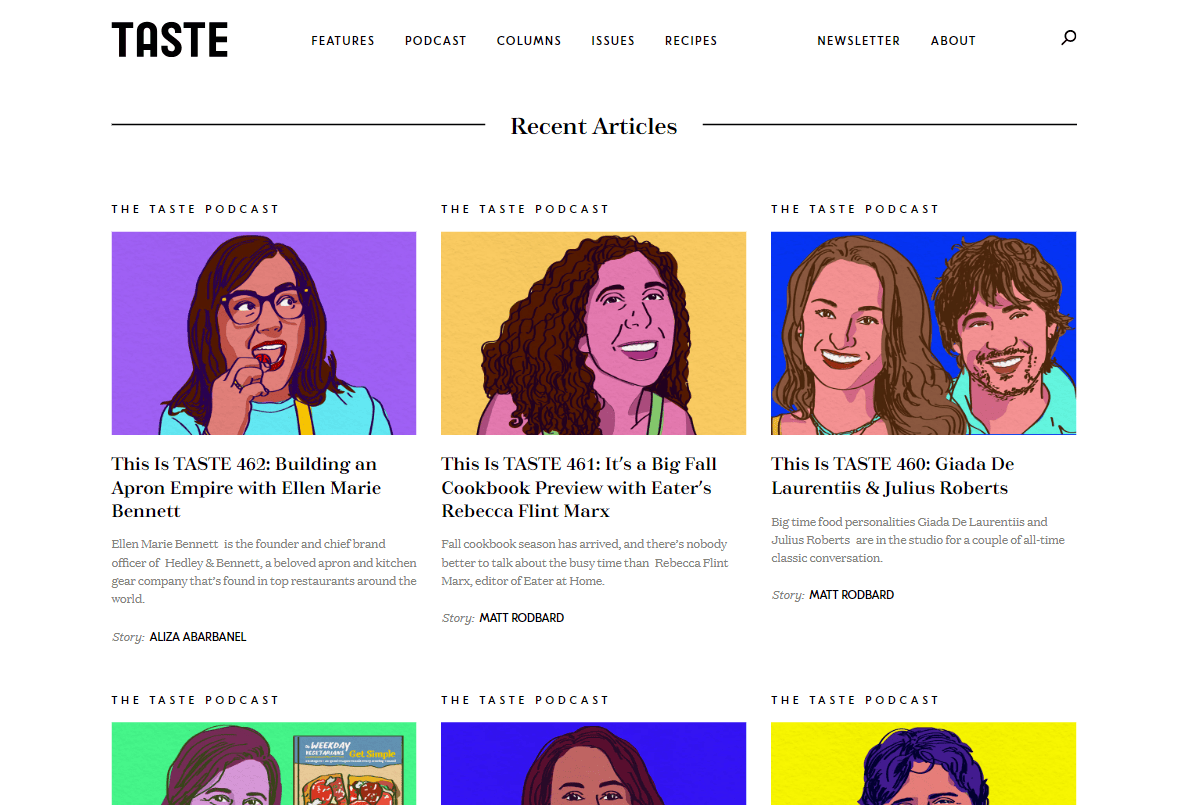Click the TASTE logo

click(170, 40)
